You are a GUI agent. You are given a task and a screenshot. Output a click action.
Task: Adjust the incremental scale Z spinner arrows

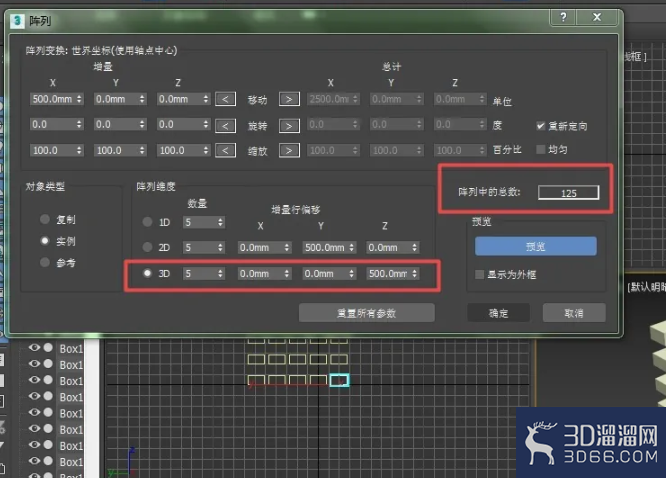click(206, 150)
